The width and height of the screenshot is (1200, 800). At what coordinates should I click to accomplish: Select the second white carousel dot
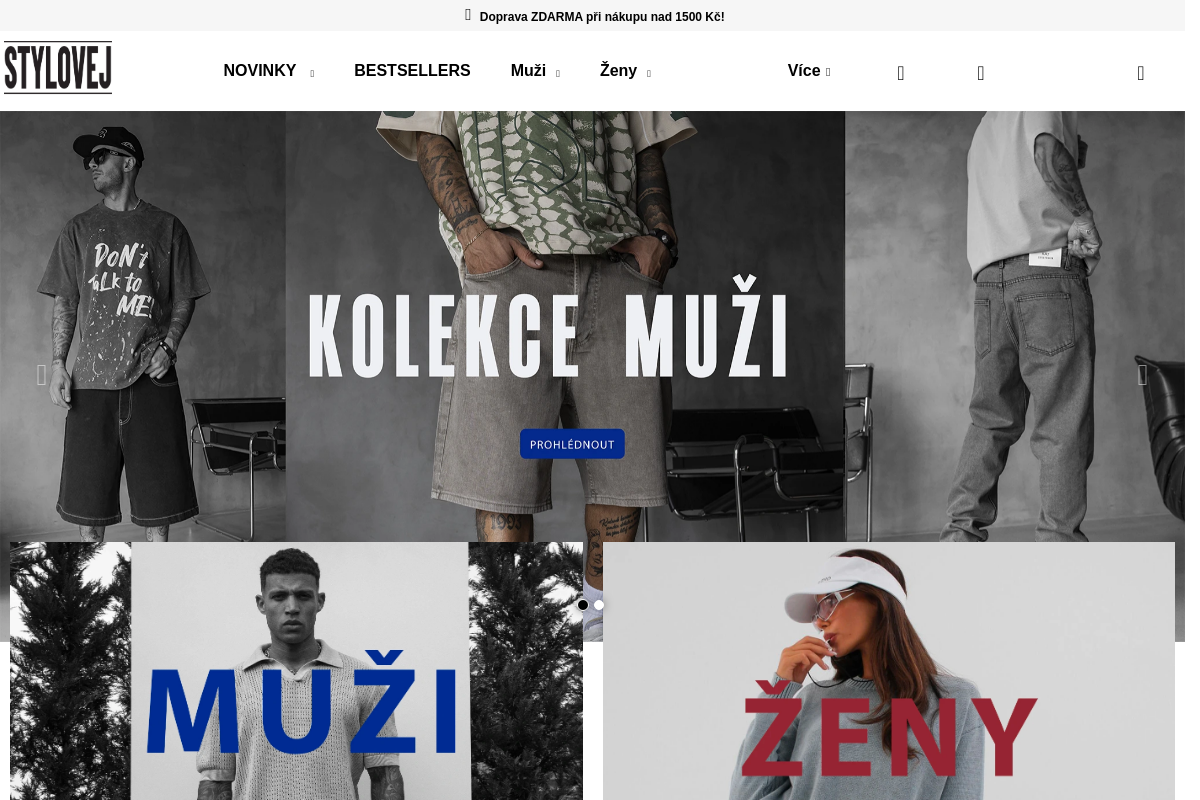click(599, 605)
